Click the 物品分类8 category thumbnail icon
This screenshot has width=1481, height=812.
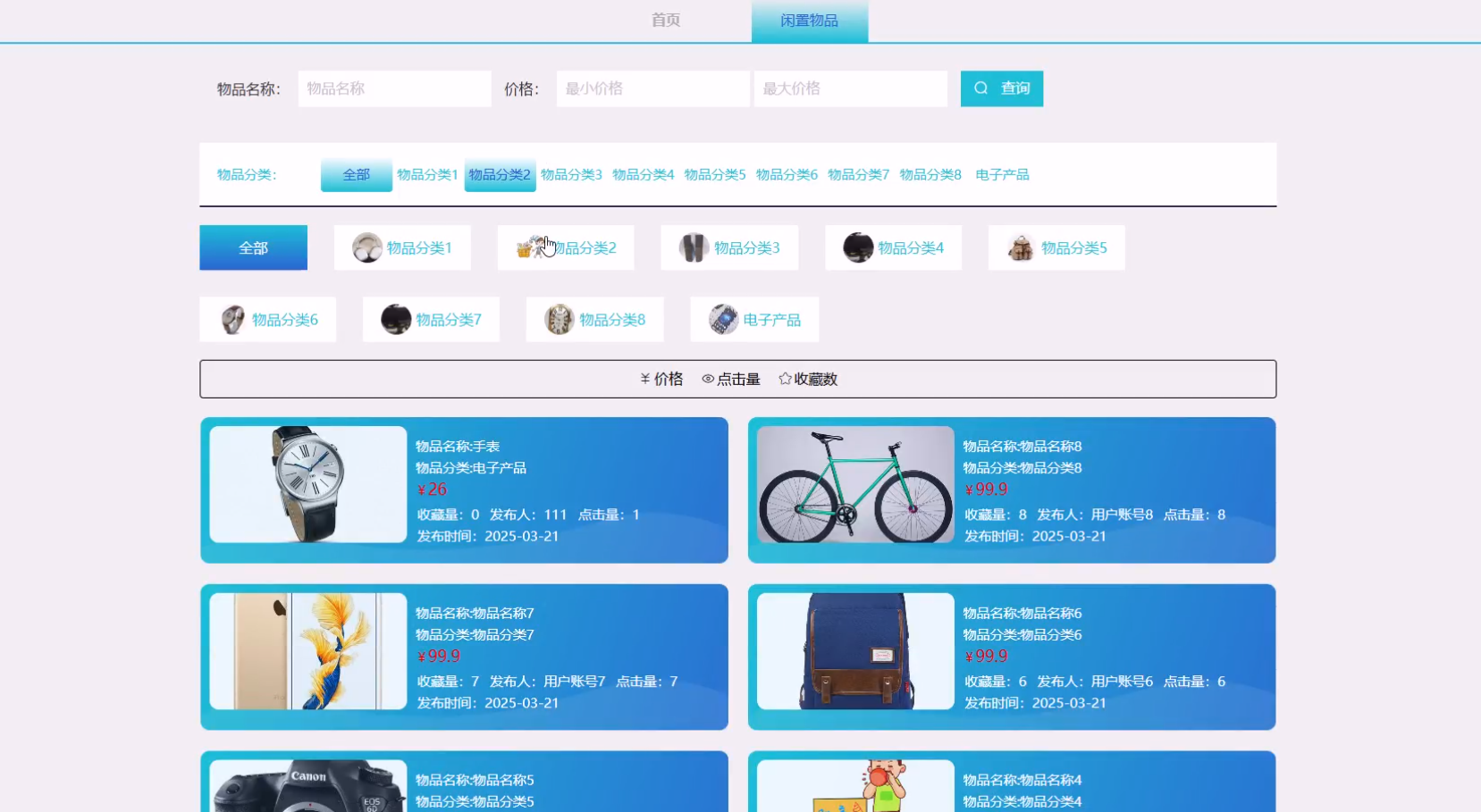[560, 319]
